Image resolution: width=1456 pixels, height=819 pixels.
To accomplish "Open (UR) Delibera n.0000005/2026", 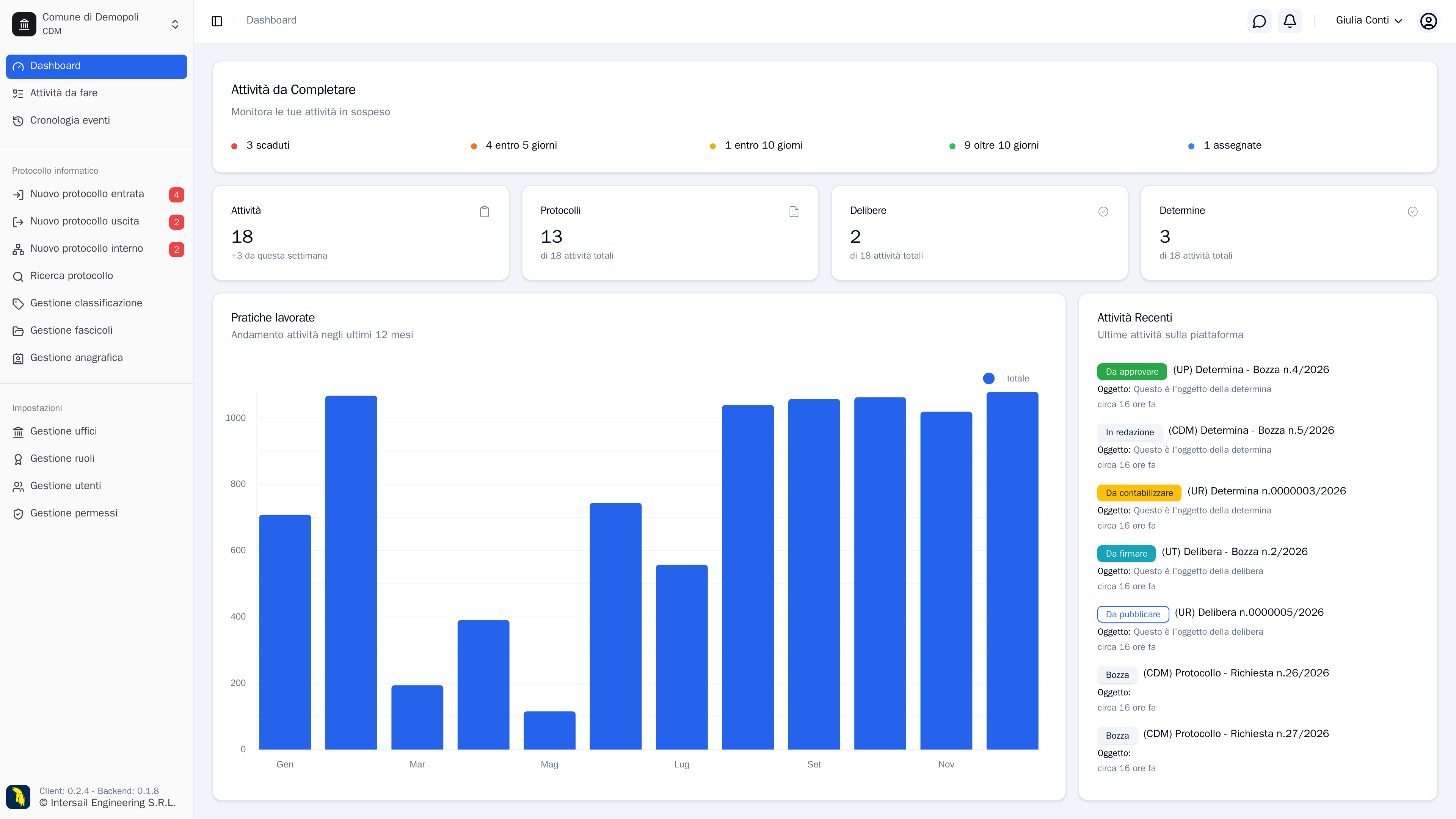I will click(x=1249, y=612).
